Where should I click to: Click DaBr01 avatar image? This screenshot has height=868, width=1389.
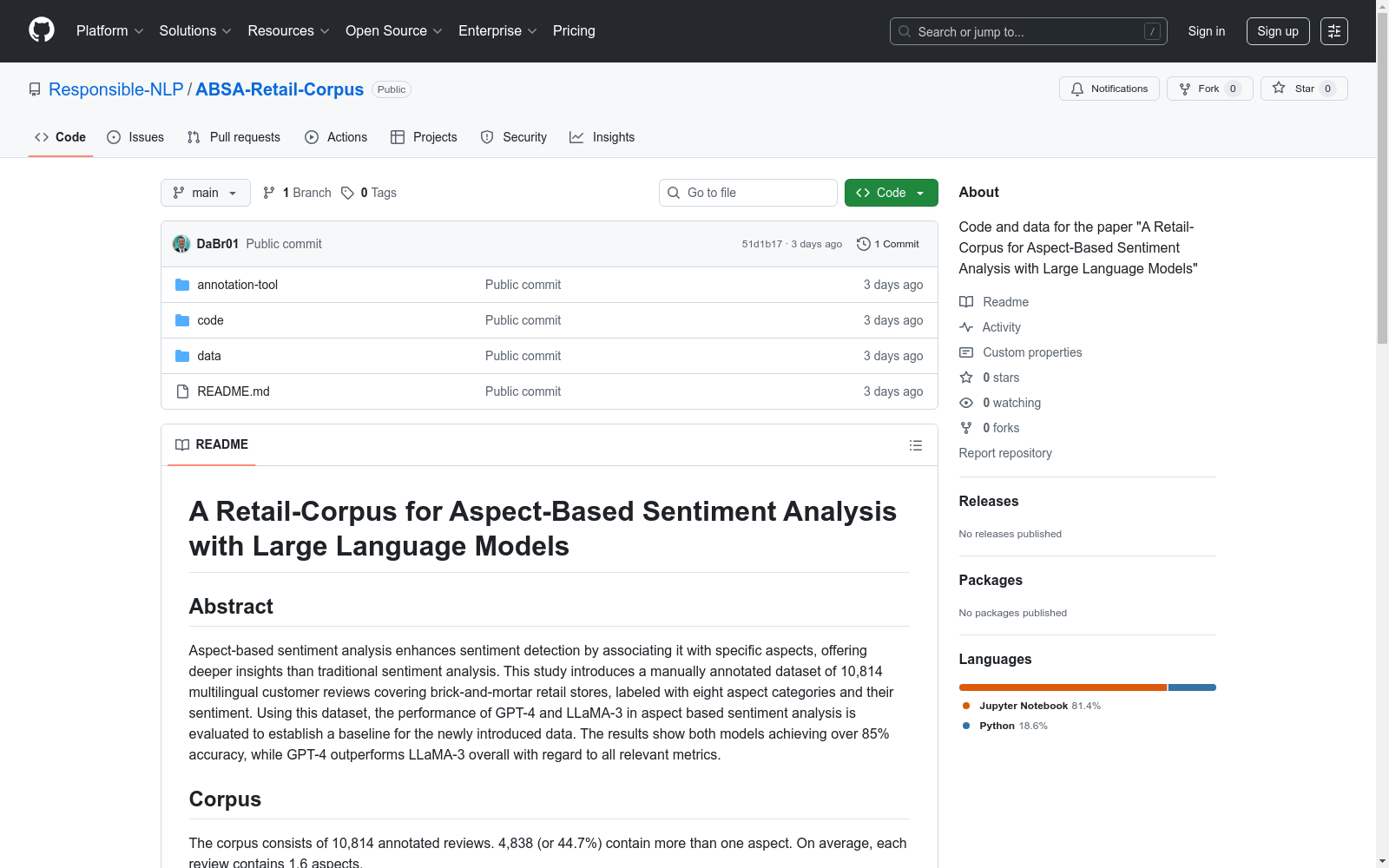[x=181, y=244]
